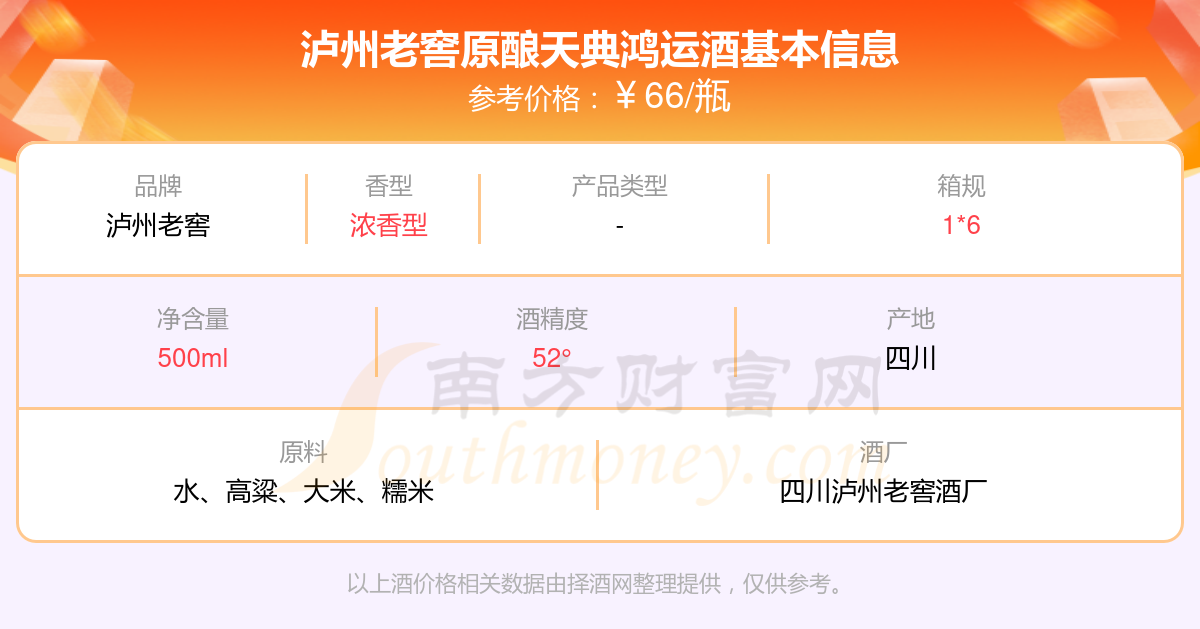This screenshot has width=1200, height=629.
Task: Open the red 浓香型 link
Action: pyautogui.click(x=389, y=225)
